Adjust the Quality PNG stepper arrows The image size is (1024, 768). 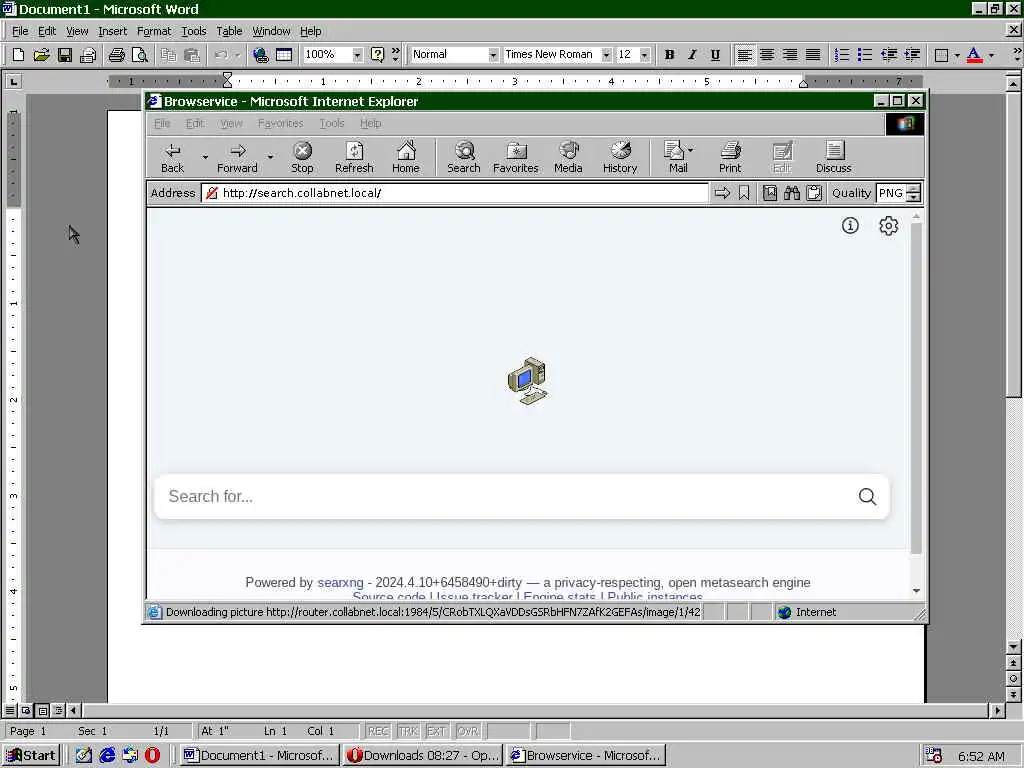coord(914,193)
